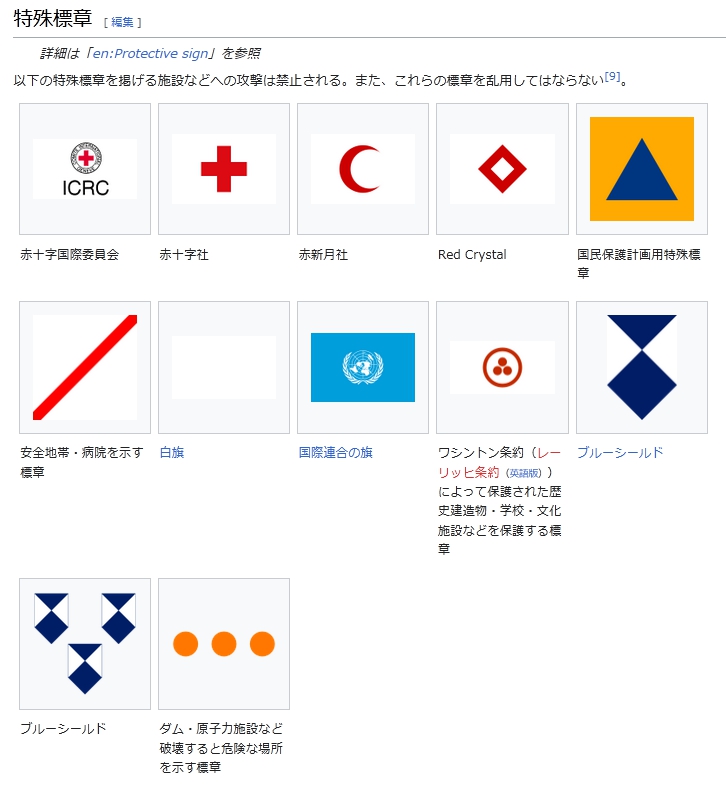The image size is (726, 788).
Task: Open the ICRC emblem image
Action: (85, 169)
